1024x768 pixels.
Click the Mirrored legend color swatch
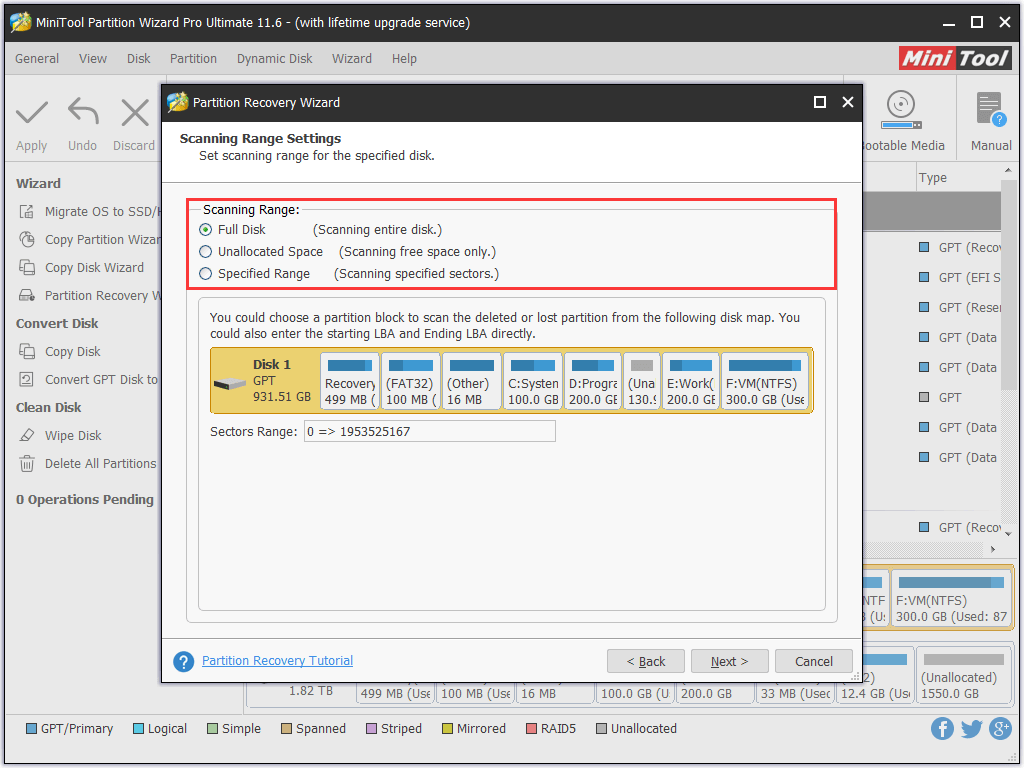click(447, 729)
